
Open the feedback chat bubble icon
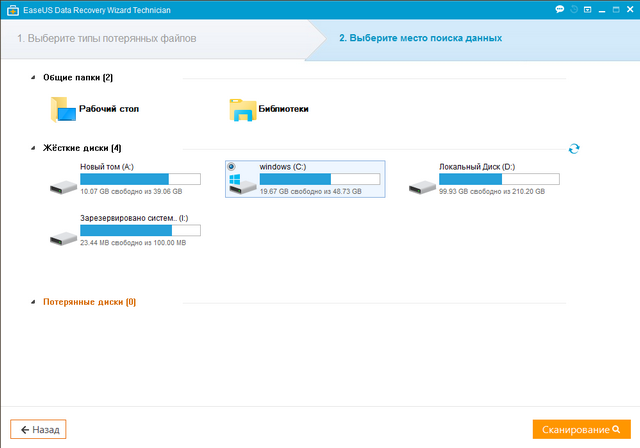point(560,9)
